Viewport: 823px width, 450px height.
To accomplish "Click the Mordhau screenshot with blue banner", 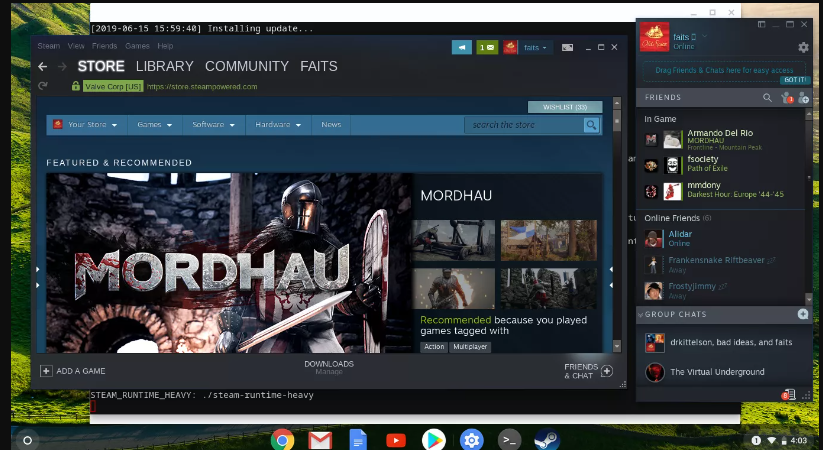I will tap(548, 240).
